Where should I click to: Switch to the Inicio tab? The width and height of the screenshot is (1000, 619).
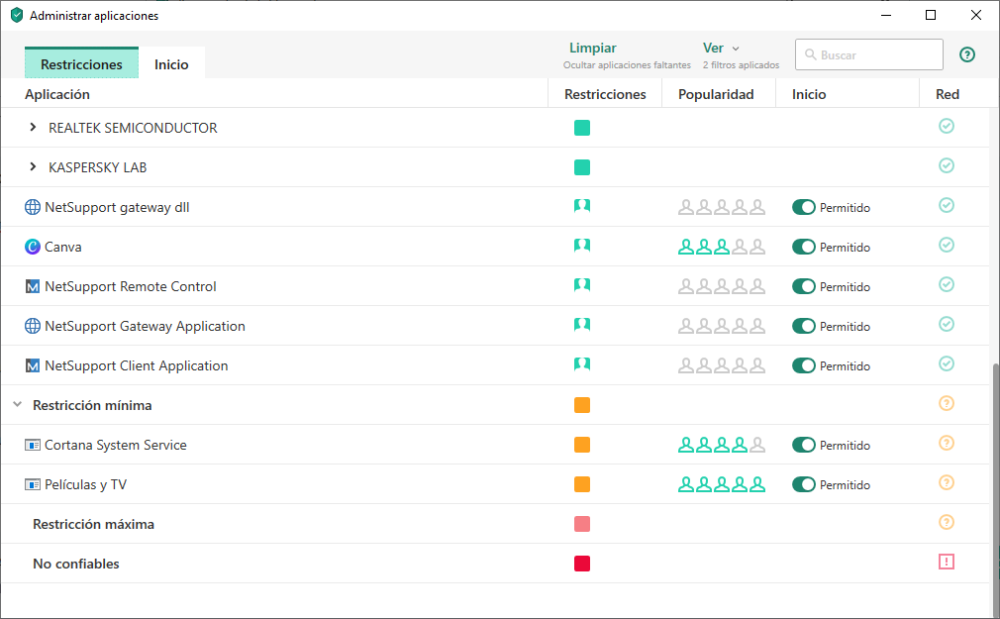click(171, 64)
